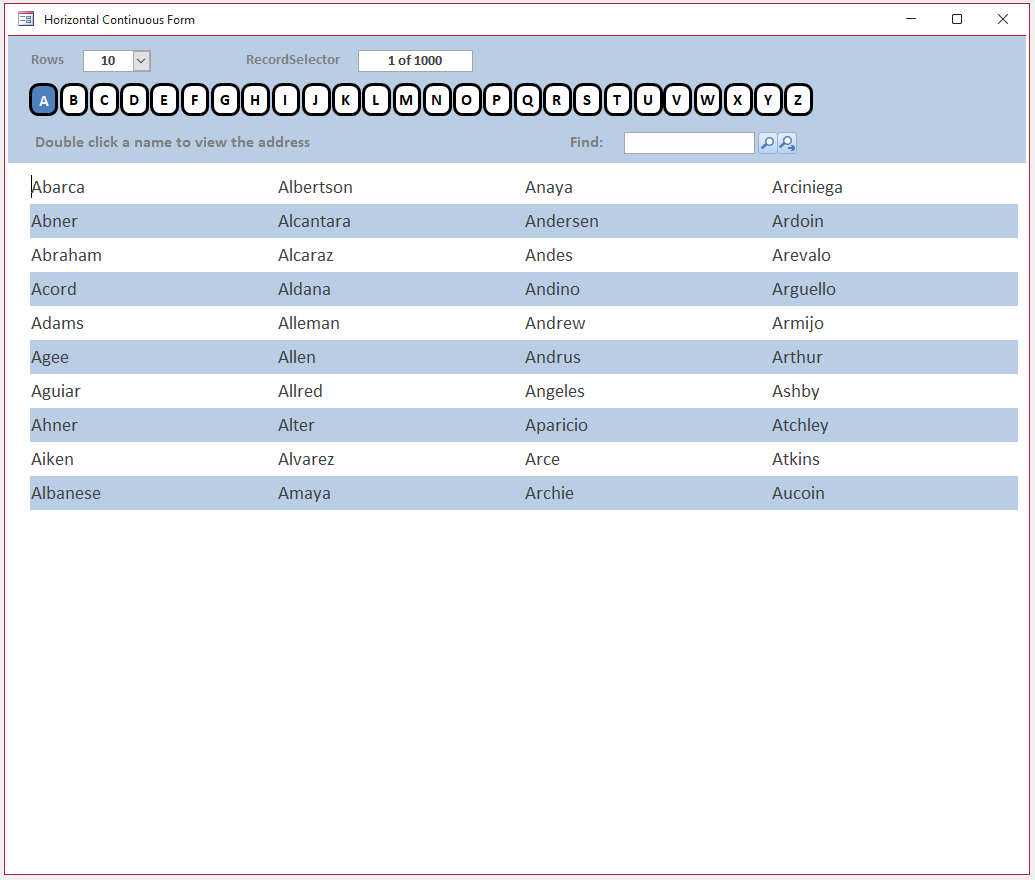Click the X letter button
The width and height of the screenshot is (1035, 880).
[738, 100]
